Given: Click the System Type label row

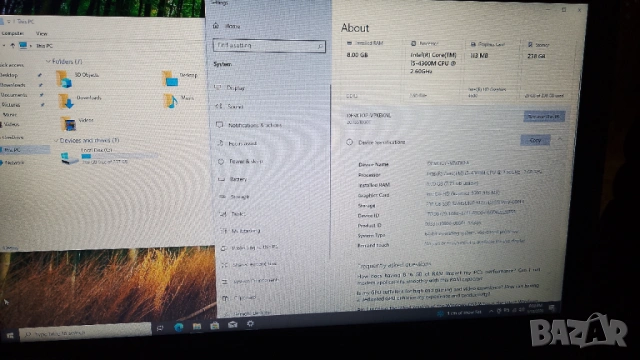Looking at the screenshot, I should [371, 235].
